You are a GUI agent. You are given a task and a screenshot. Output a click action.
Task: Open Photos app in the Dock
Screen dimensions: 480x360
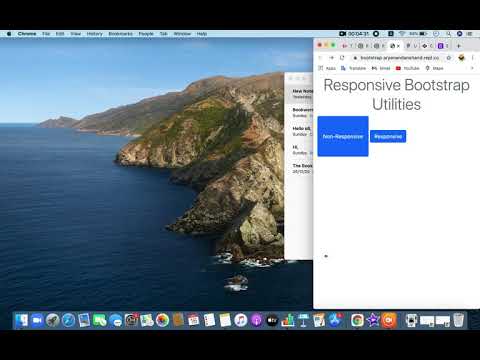point(162,320)
